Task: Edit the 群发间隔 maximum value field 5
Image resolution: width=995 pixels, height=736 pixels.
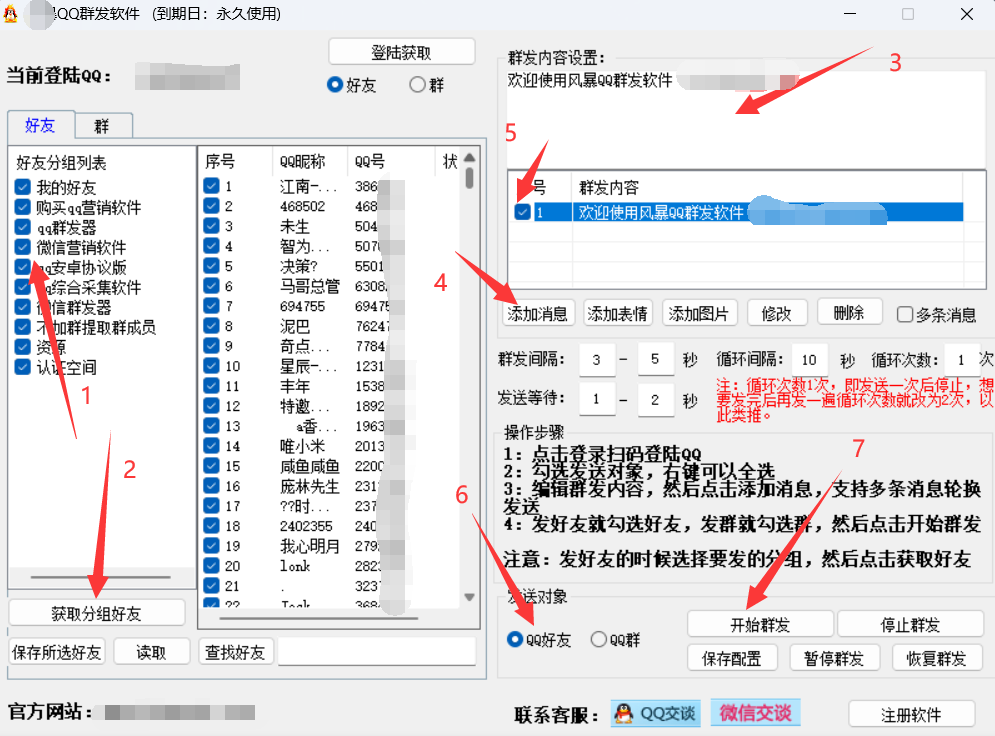Action: point(656,360)
